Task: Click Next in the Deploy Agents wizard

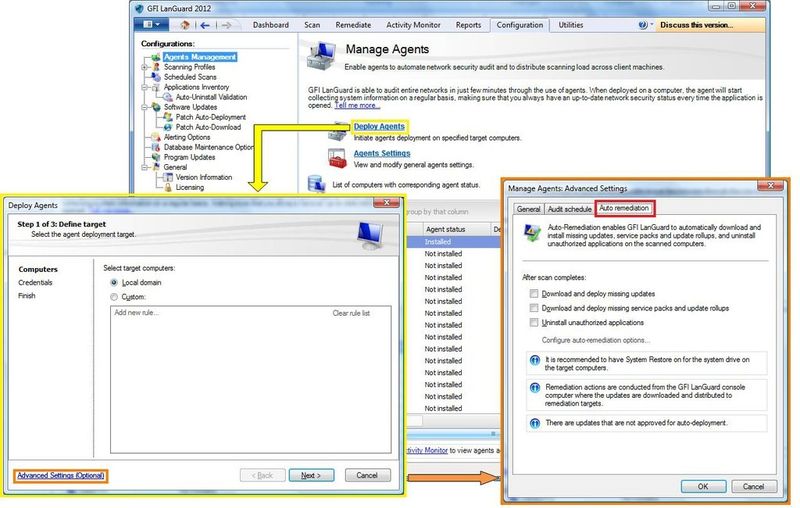Action: [x=311, y=475]
